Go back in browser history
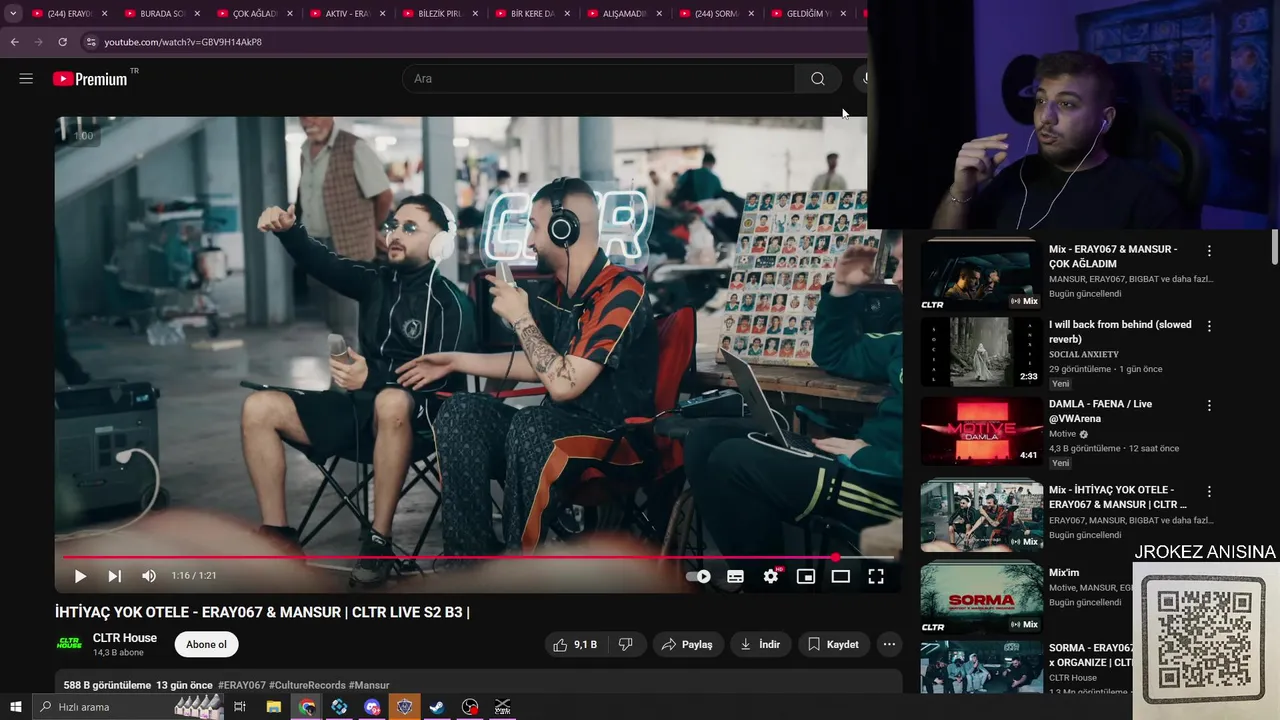The height and width of the screenshot is (720, 1280). [14, 42]
